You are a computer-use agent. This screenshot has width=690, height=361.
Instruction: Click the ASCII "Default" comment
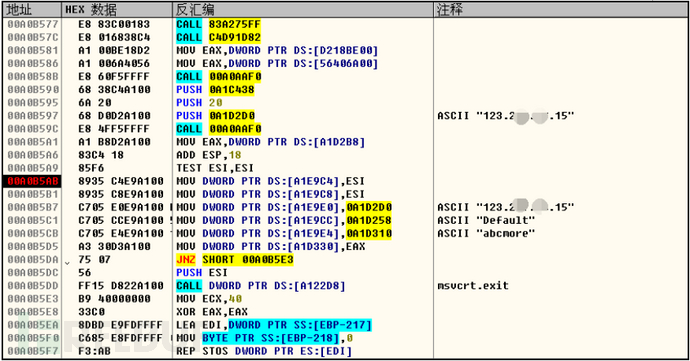(x=486, y=220)
